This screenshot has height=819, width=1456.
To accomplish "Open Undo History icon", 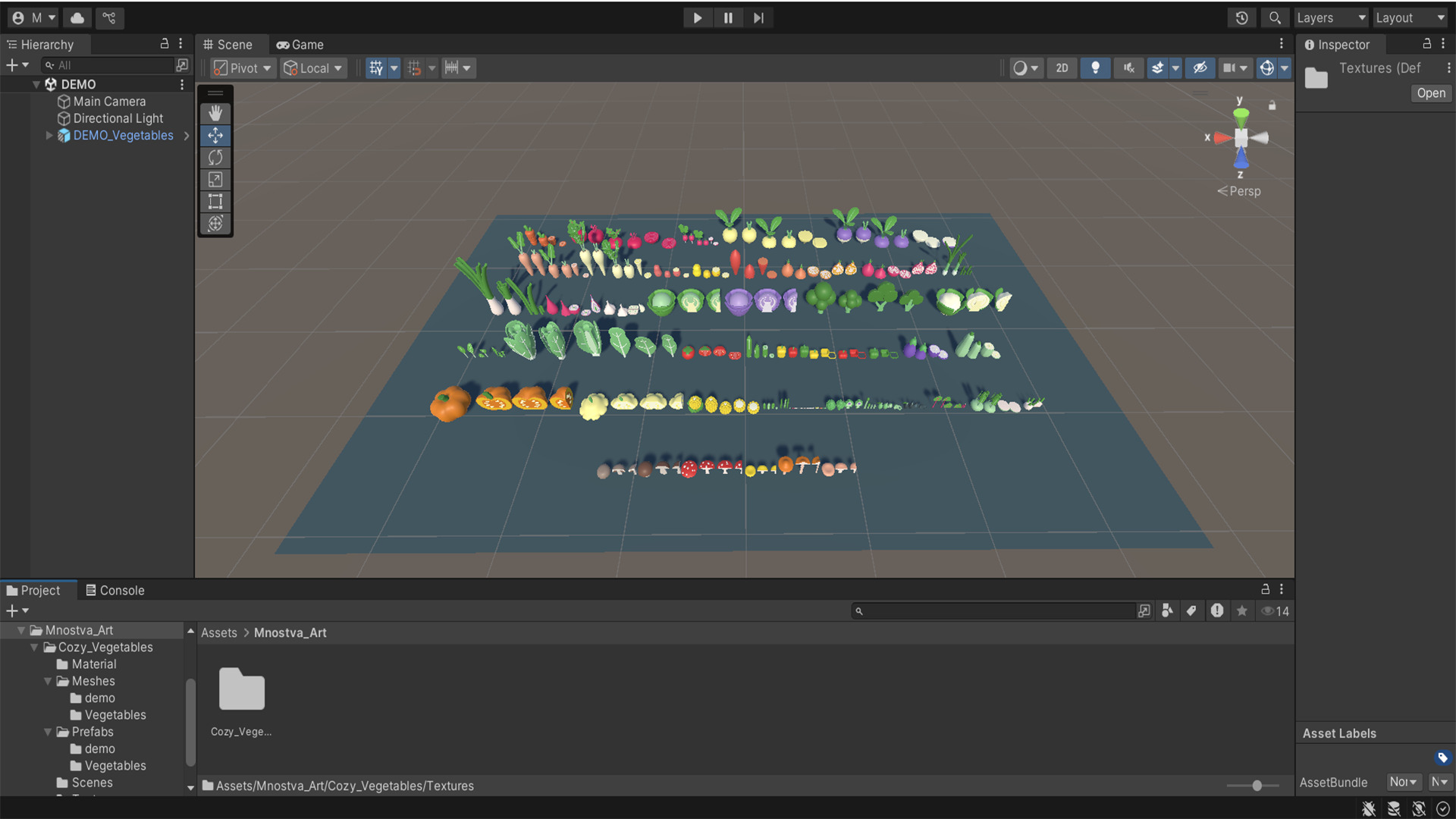I will click(1241, 17).
